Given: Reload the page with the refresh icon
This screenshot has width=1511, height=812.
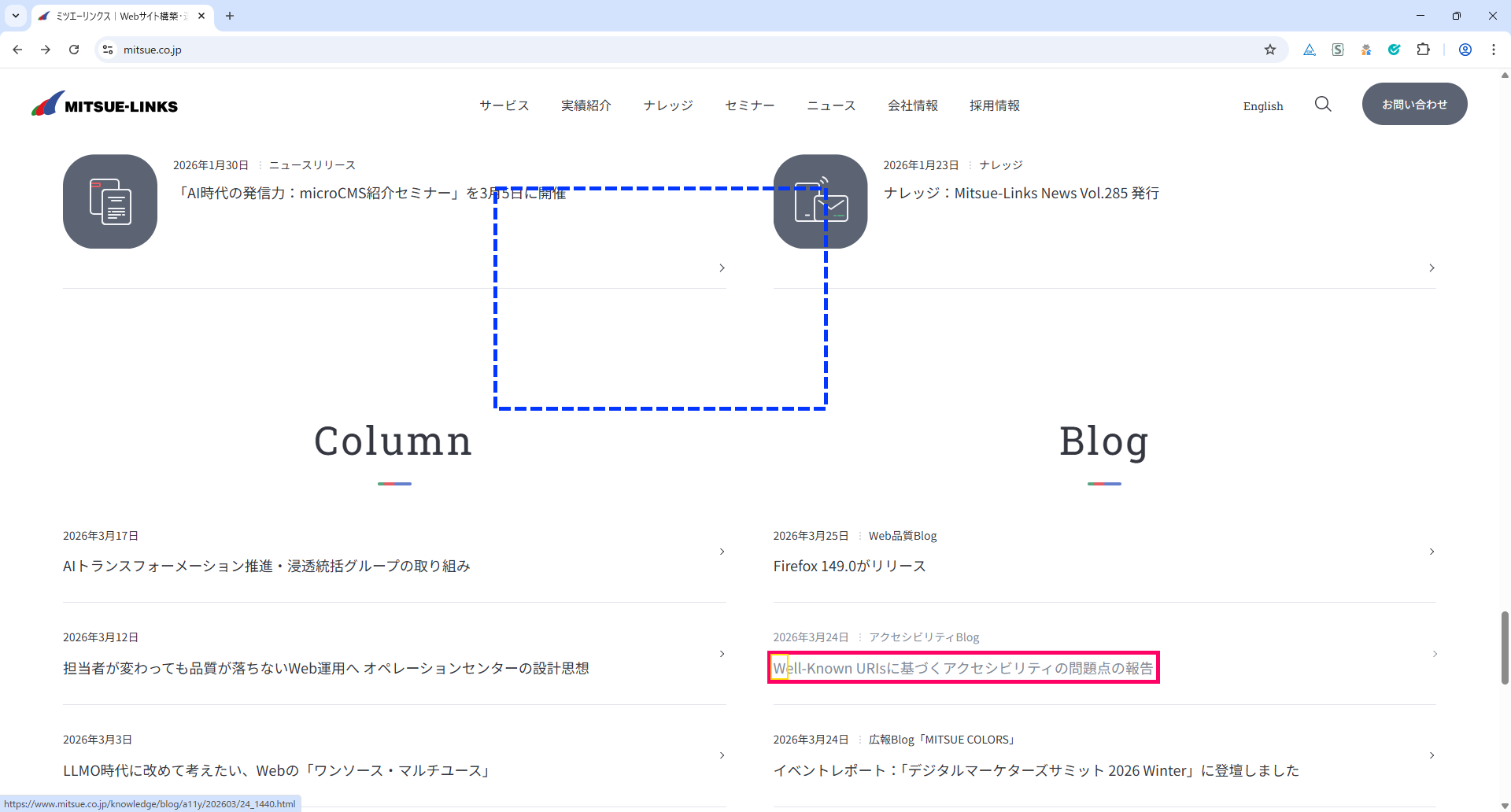Looking at the screenshot, I should tap(74, 50).
